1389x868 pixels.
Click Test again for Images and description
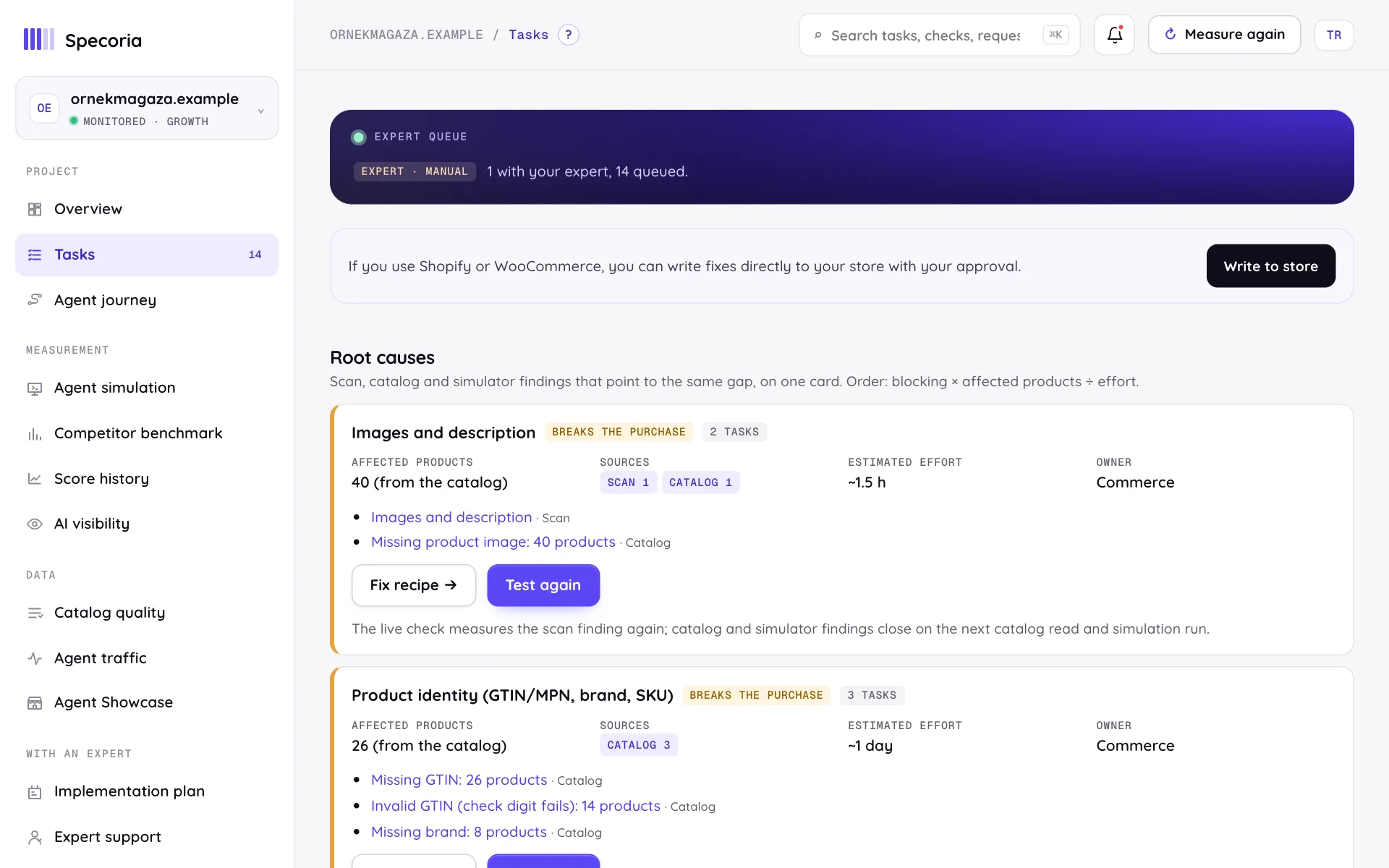tap(543, 585)
